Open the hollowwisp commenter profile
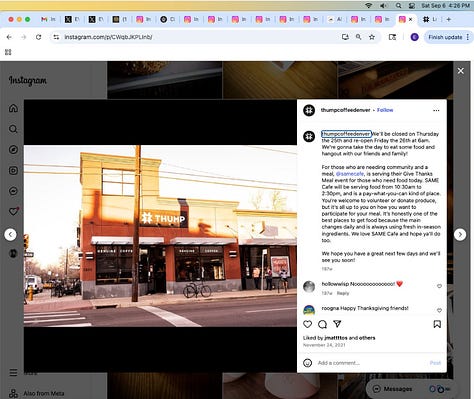 (x=335, y=284)
